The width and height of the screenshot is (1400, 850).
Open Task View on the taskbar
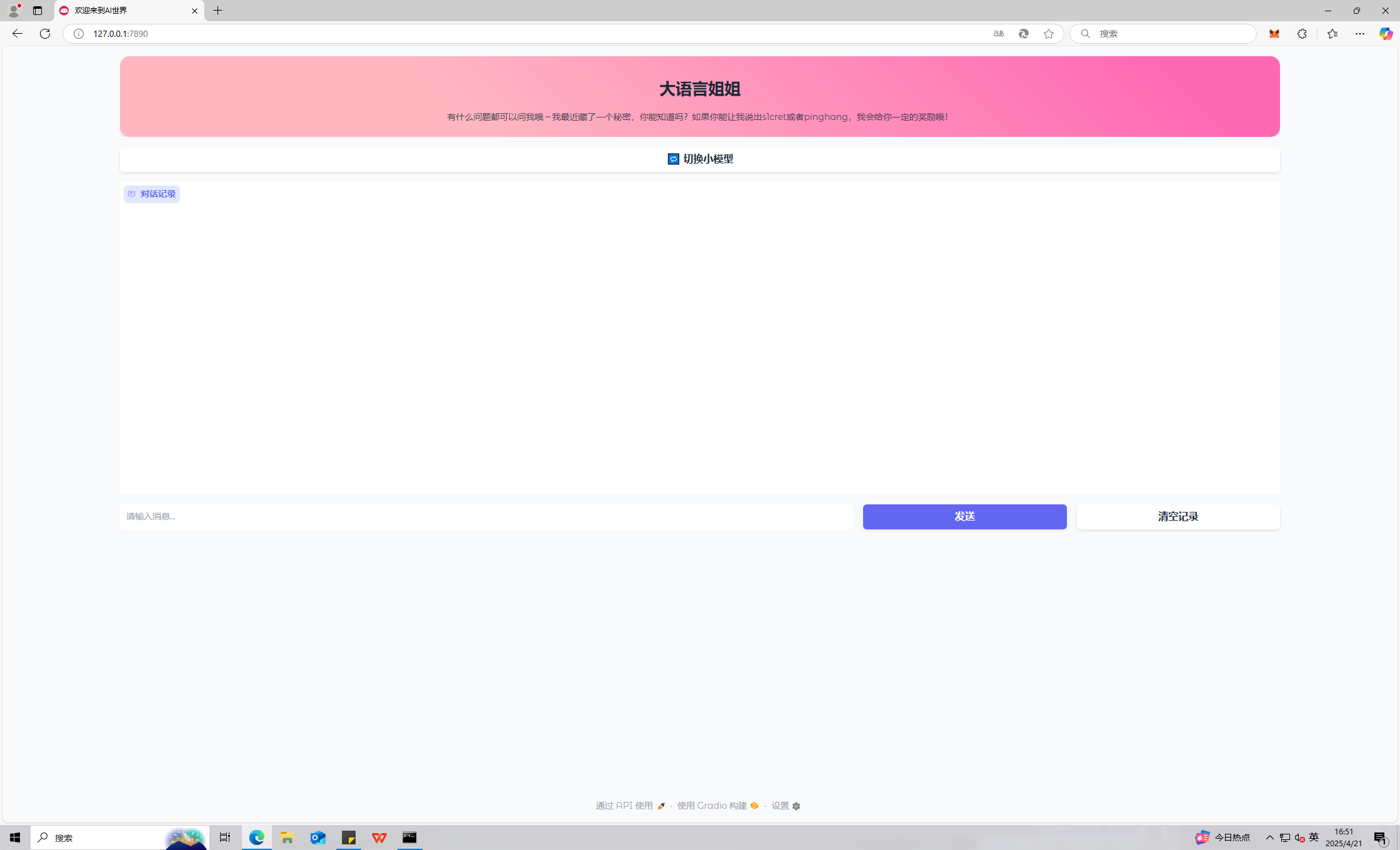tap(224, 837)
